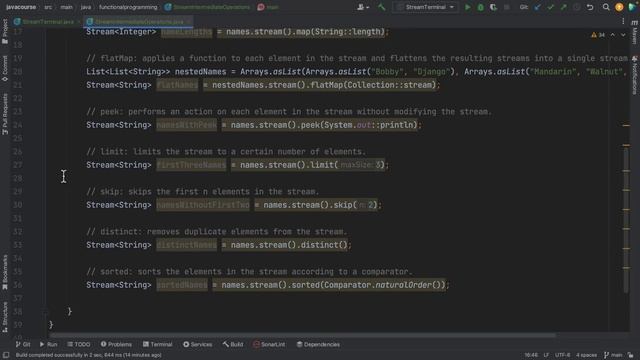Click the UTF-8 encoding status item
Viewport: 640px width, 360px height.
(x=562, y=355)
